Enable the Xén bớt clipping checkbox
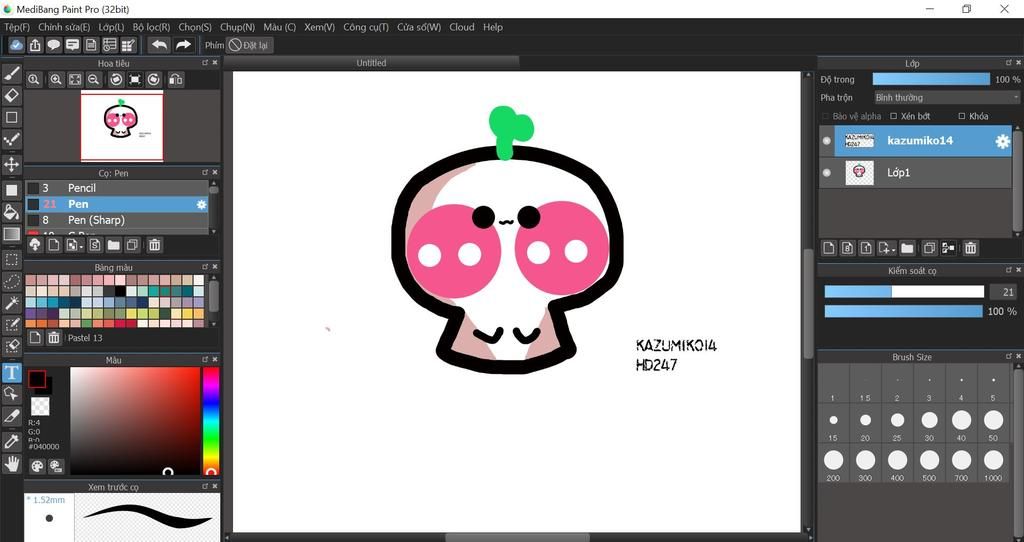The image size is (1024, 542). coord(893,116)
